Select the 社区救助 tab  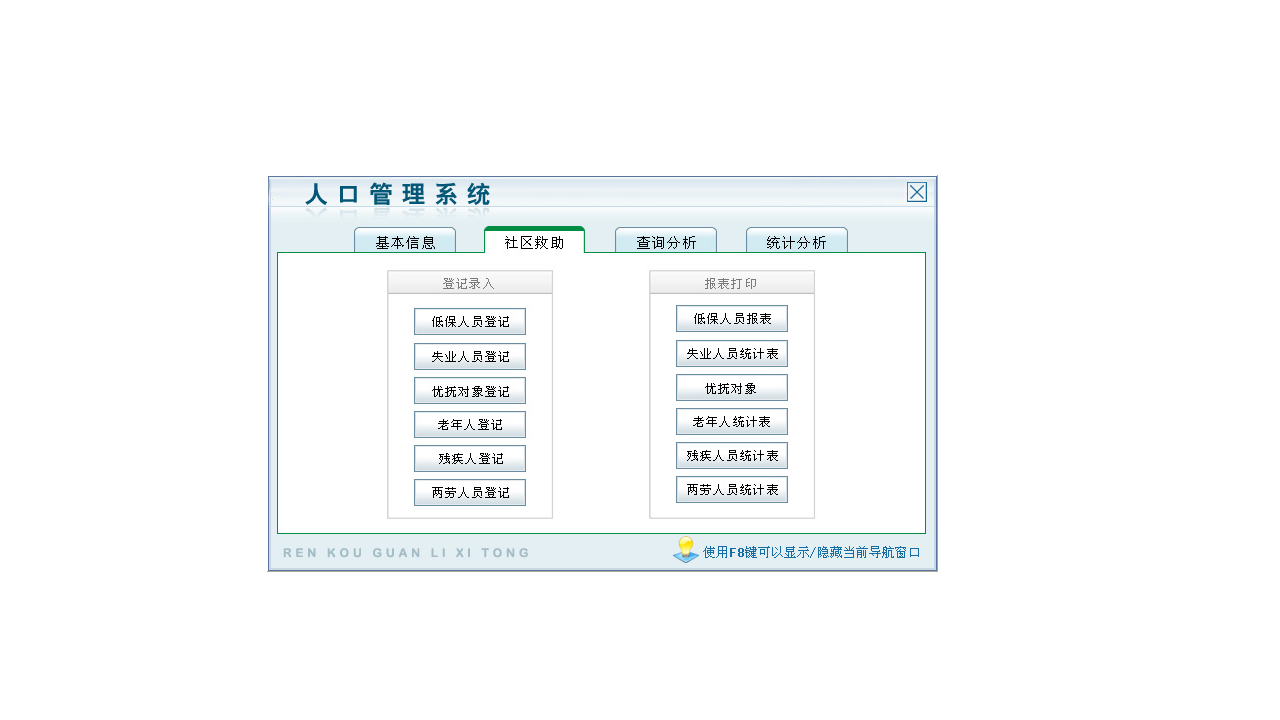click(x=535, y=241)
